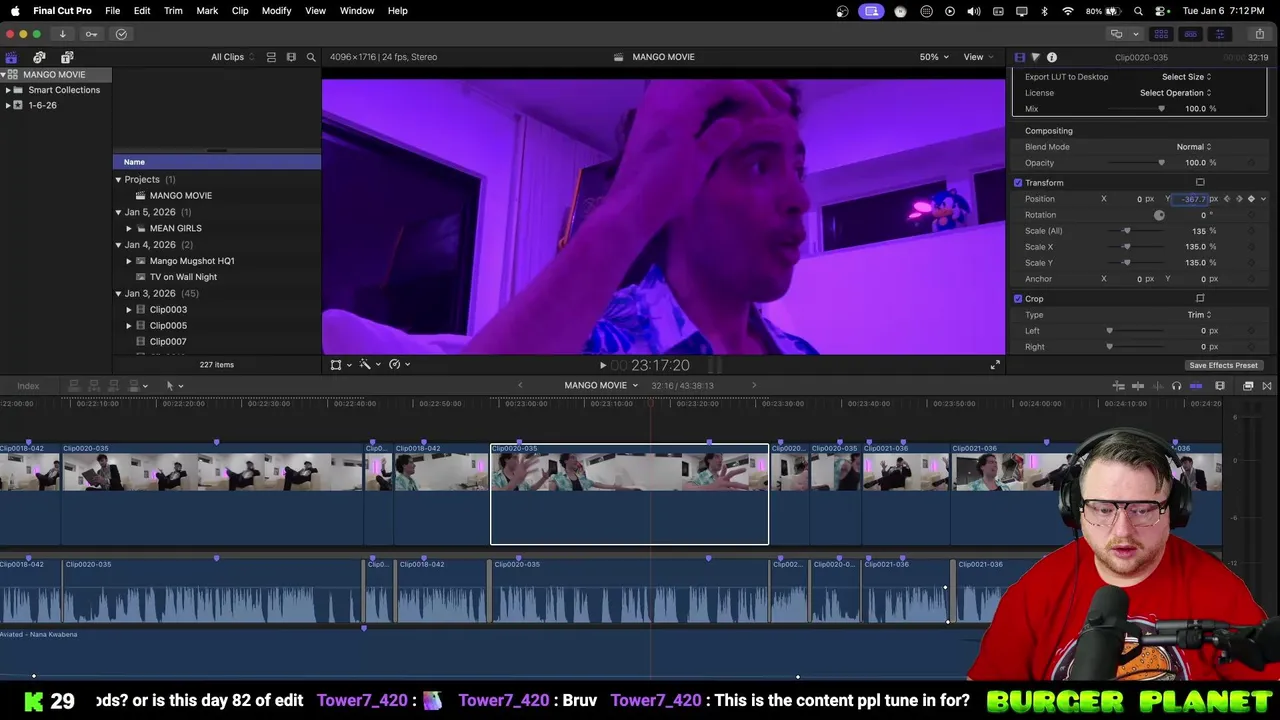Screen dimensions: 1280x720
Task: Go back in timeline history arrow
Action: tap(520, 386)
